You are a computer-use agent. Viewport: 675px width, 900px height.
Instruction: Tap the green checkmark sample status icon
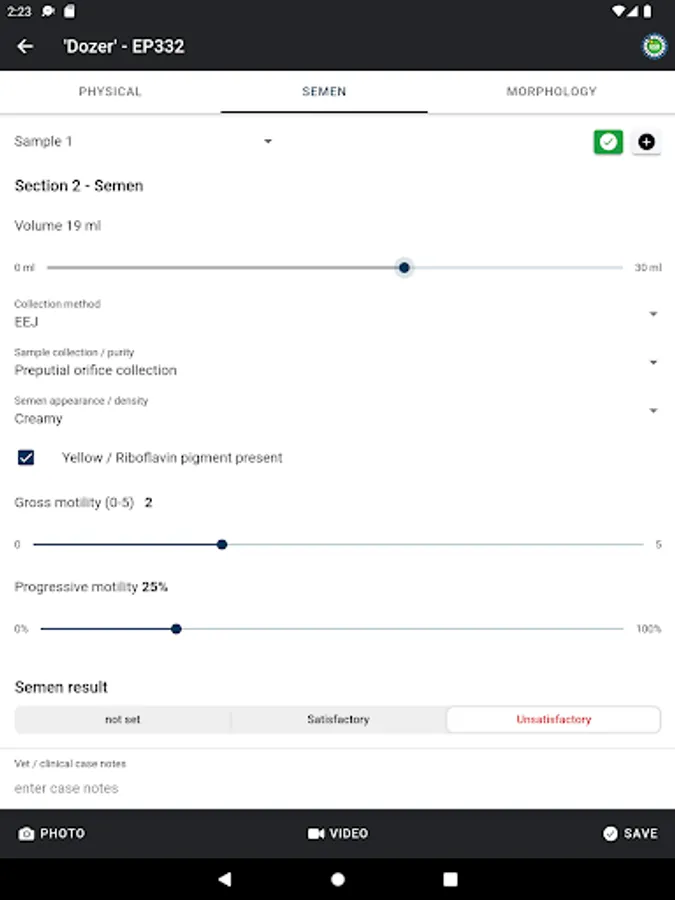pos(608,142)
